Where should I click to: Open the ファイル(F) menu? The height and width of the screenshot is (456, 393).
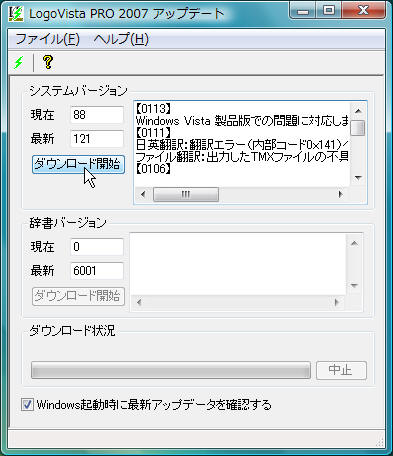coord(47,39)
